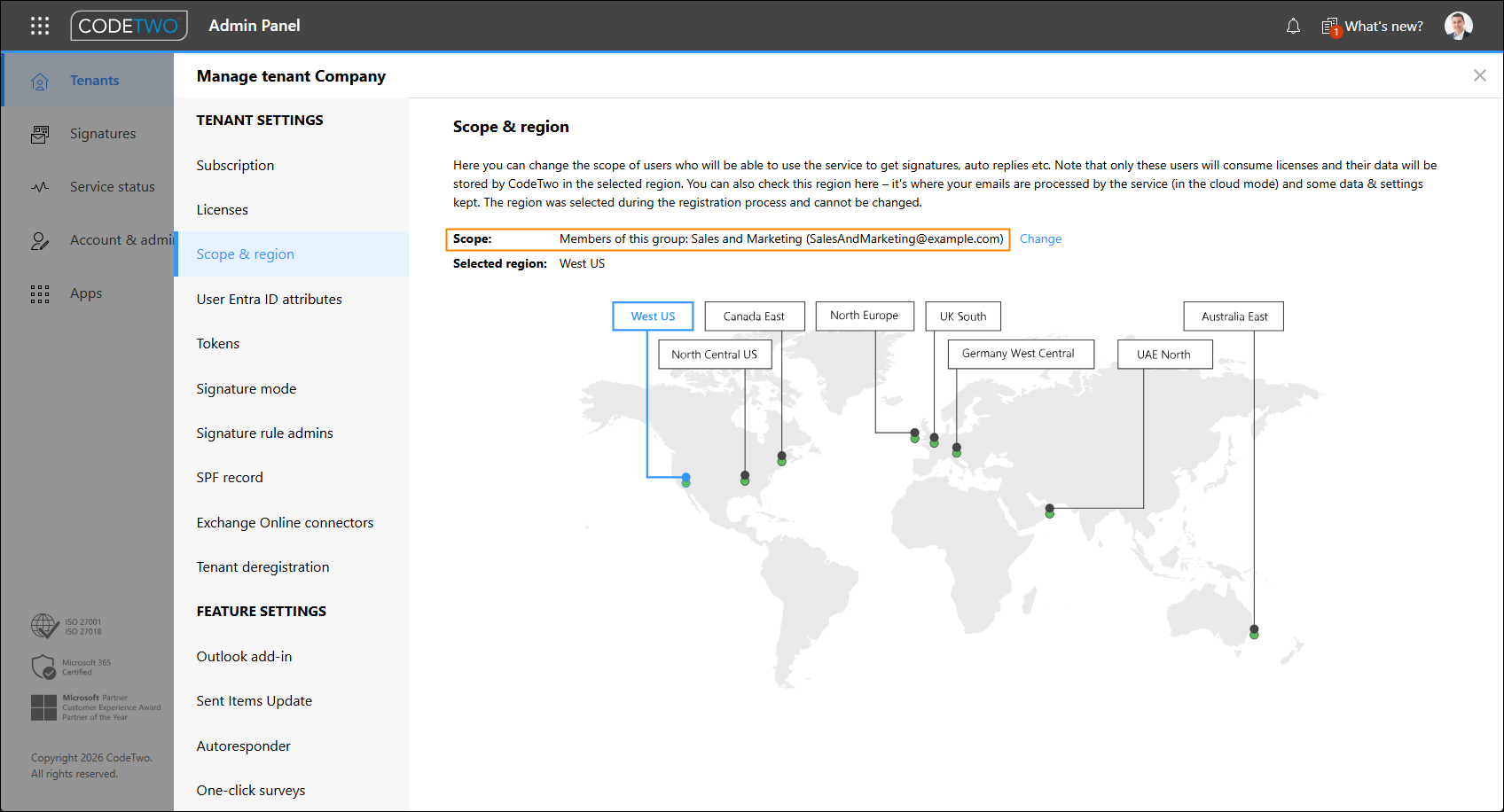
Task: Click the Manage tenant Company title
Action: (291, 76)
